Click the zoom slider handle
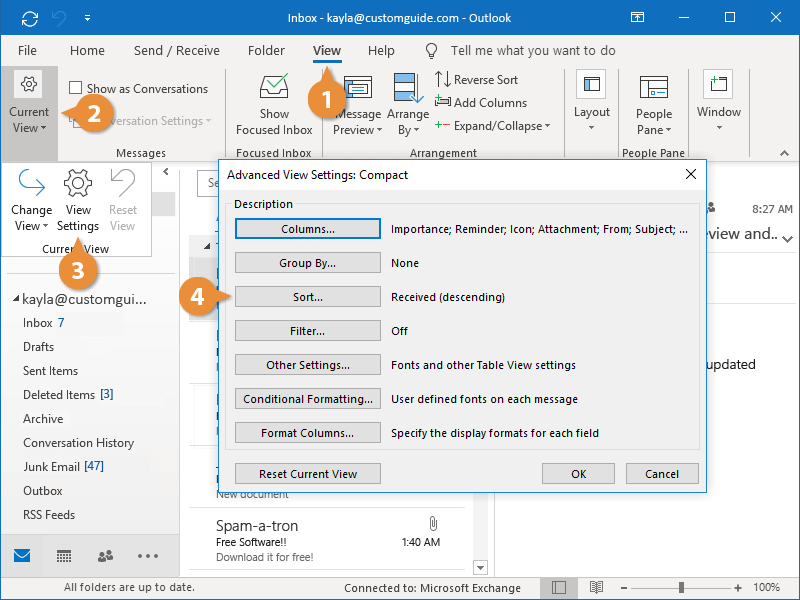This screenshot has width=800, height=600. pyautogui.click(x=681, y=587)
